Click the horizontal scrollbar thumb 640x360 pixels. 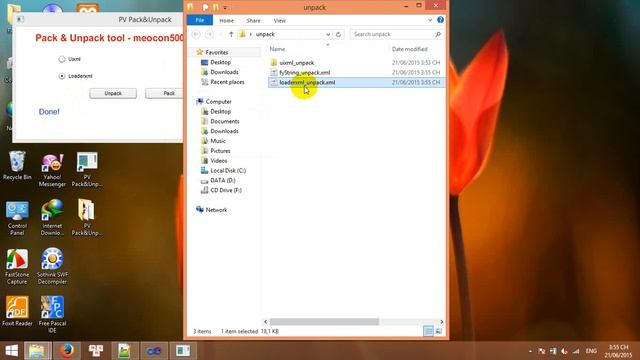(324, 322)
